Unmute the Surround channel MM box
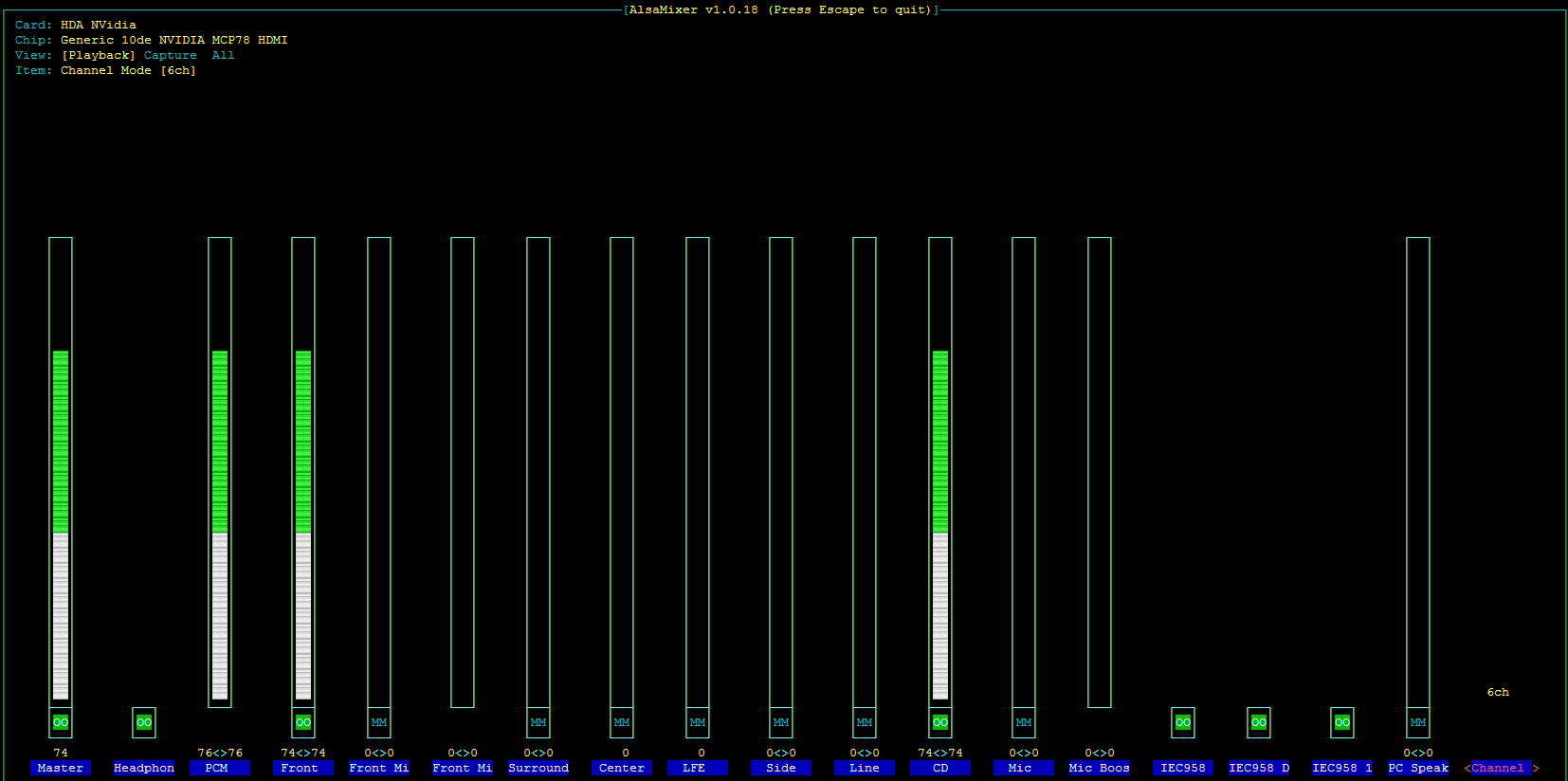This screenshot has height=781, width=1568. click(538, 722)
